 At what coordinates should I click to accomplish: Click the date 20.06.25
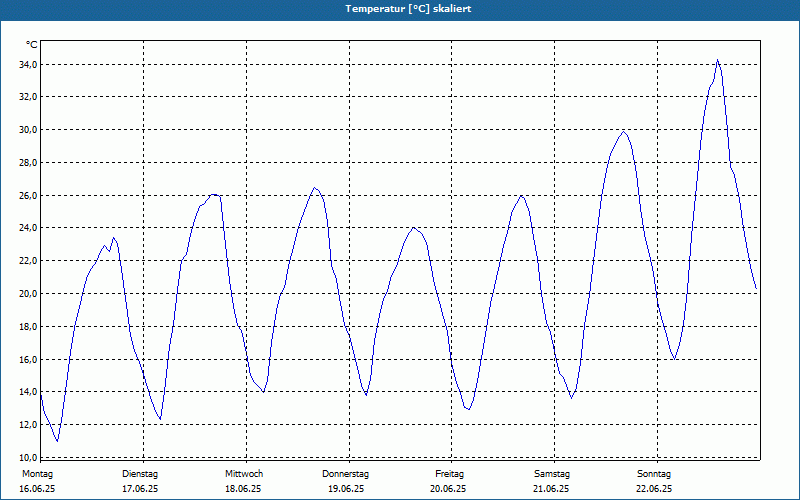(448, 489)
